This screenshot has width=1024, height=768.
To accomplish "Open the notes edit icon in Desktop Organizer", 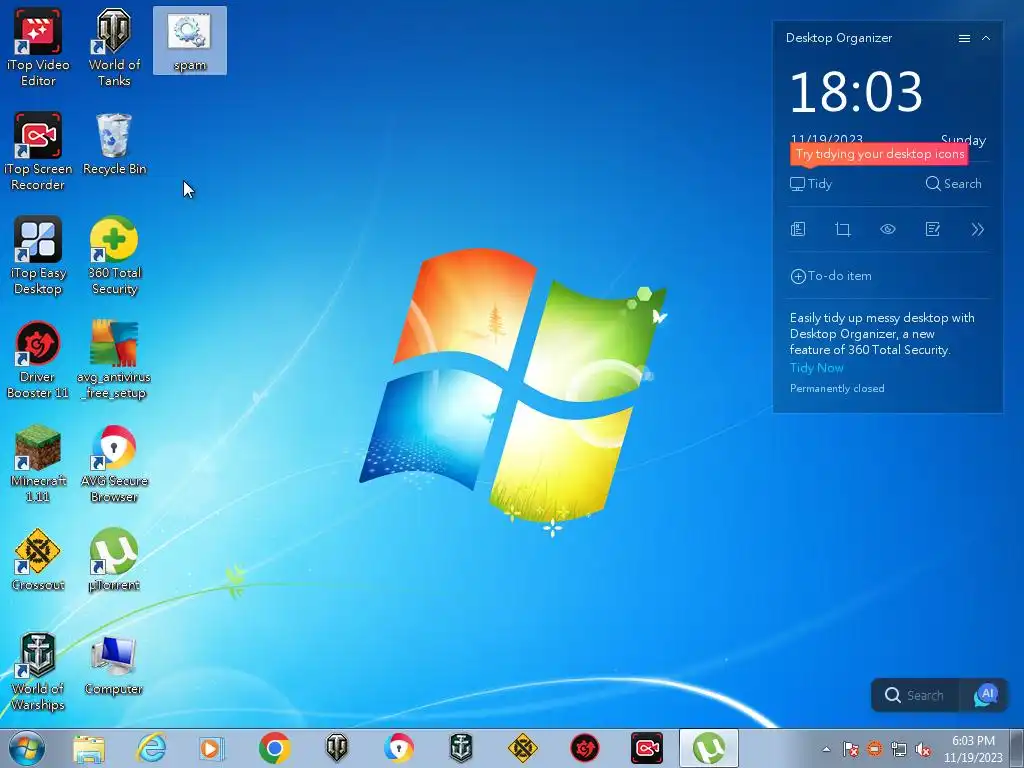I will pyautogui.click(x=933, y=229).
